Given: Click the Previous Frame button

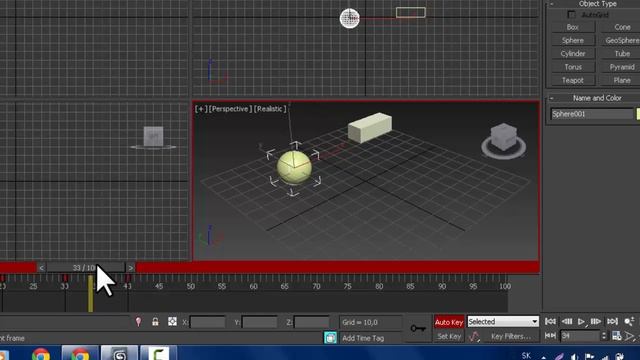Looking at the screenshot, I should [x=567, y=322].
